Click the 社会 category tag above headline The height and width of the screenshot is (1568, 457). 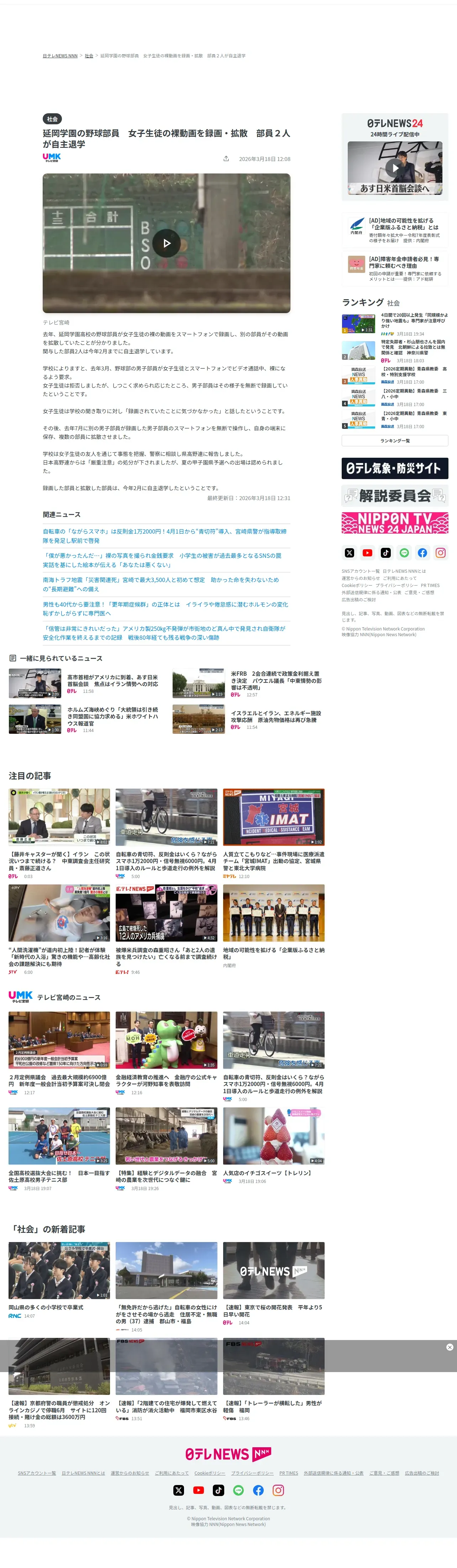pos(52,119)
